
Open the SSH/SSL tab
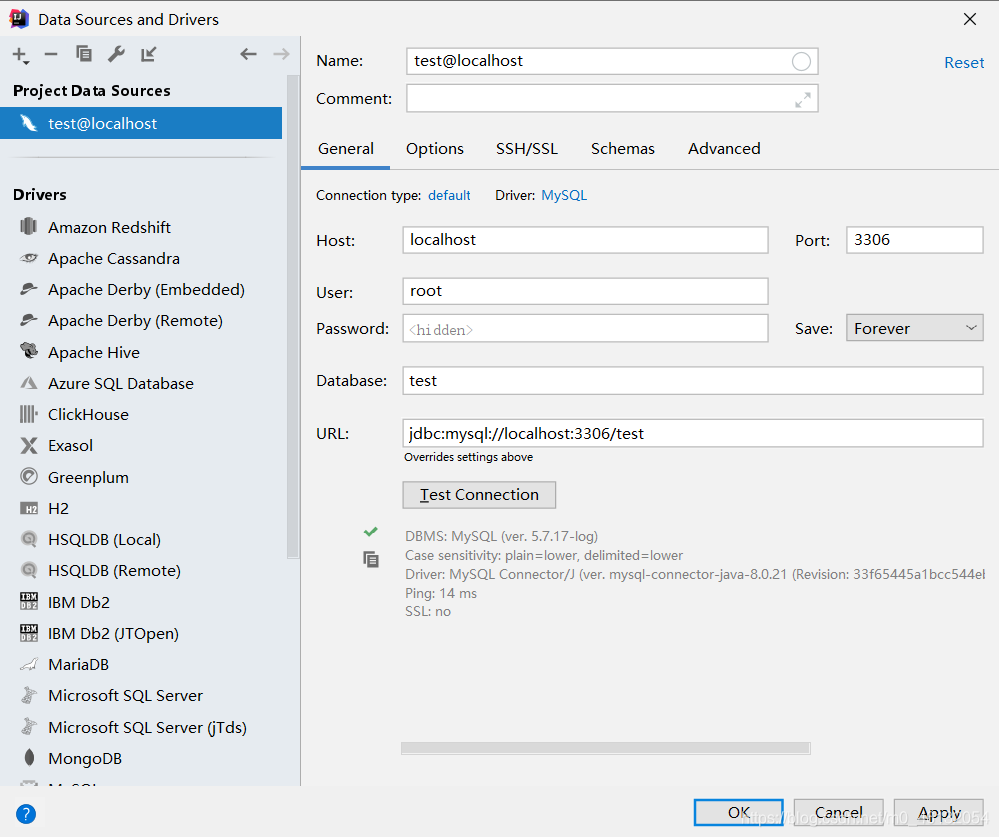coord(527,149)
